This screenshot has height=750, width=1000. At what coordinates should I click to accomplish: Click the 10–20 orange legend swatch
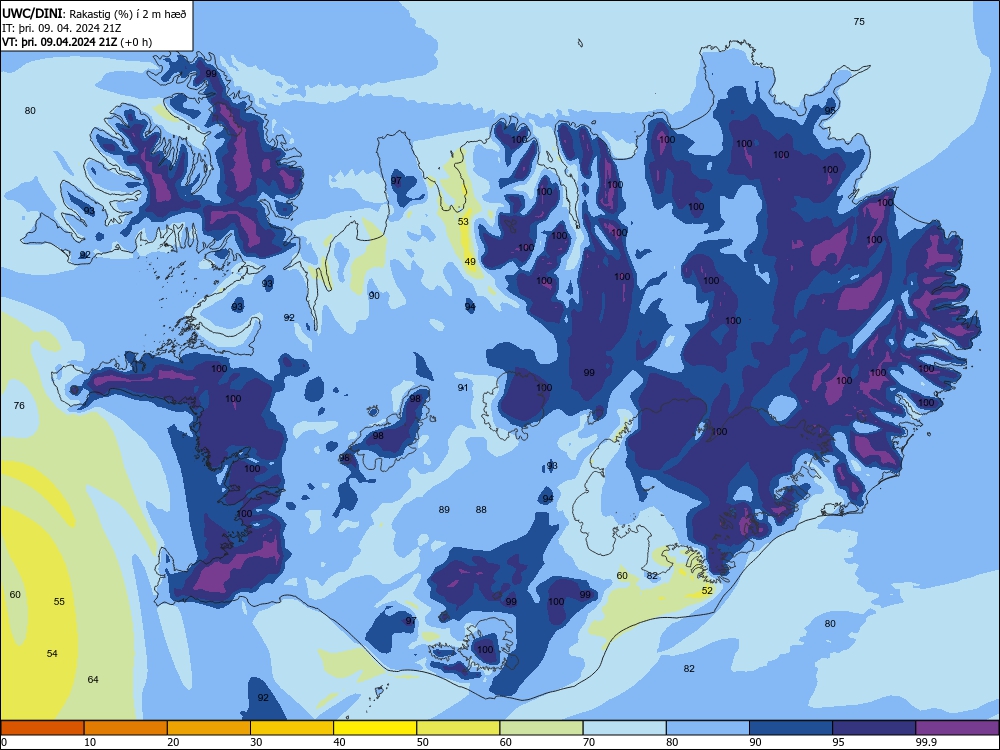126,728
